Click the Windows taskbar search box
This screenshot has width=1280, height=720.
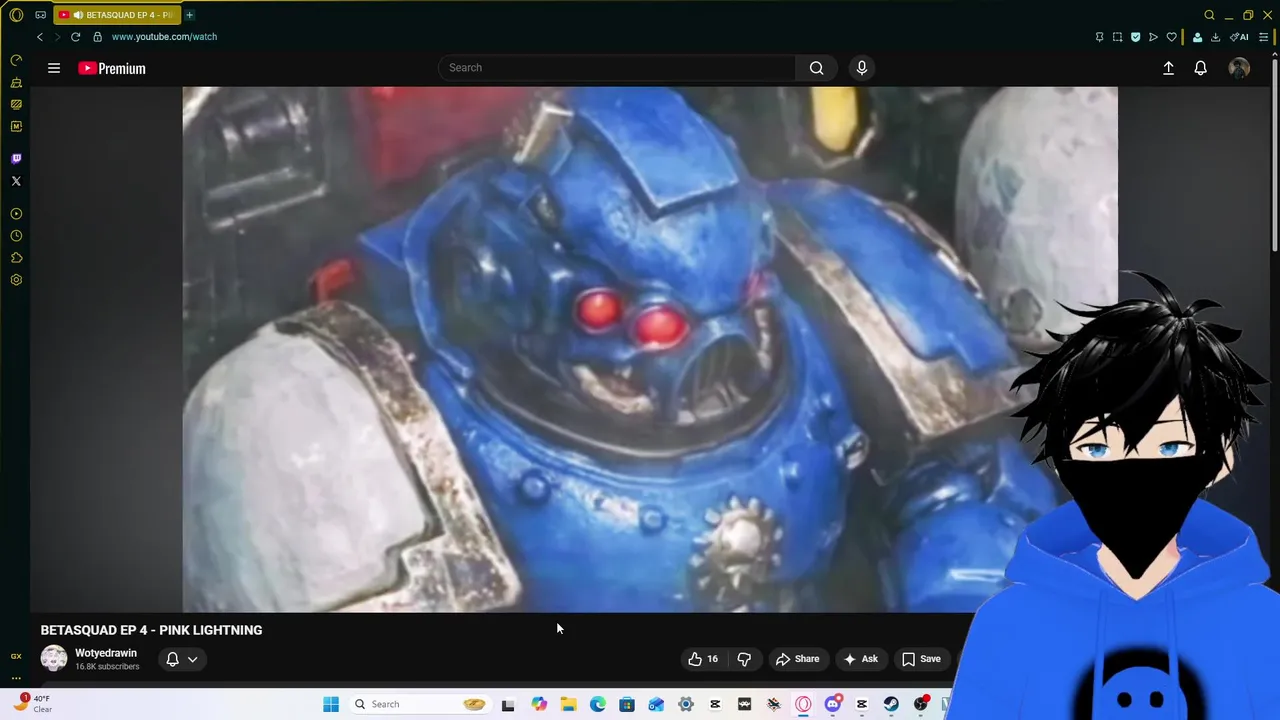(x=420, y=704)
